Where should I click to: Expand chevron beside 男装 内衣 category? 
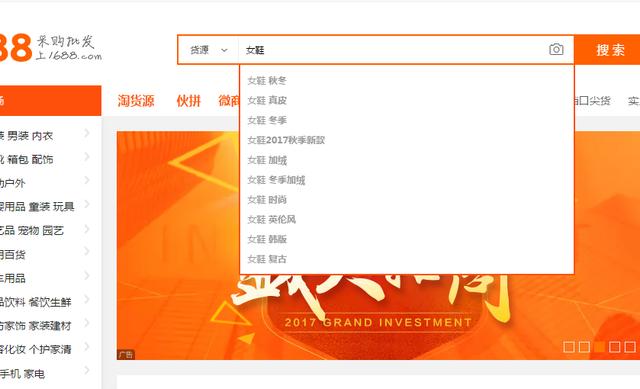pyautogui.click(x=87, y=133)
